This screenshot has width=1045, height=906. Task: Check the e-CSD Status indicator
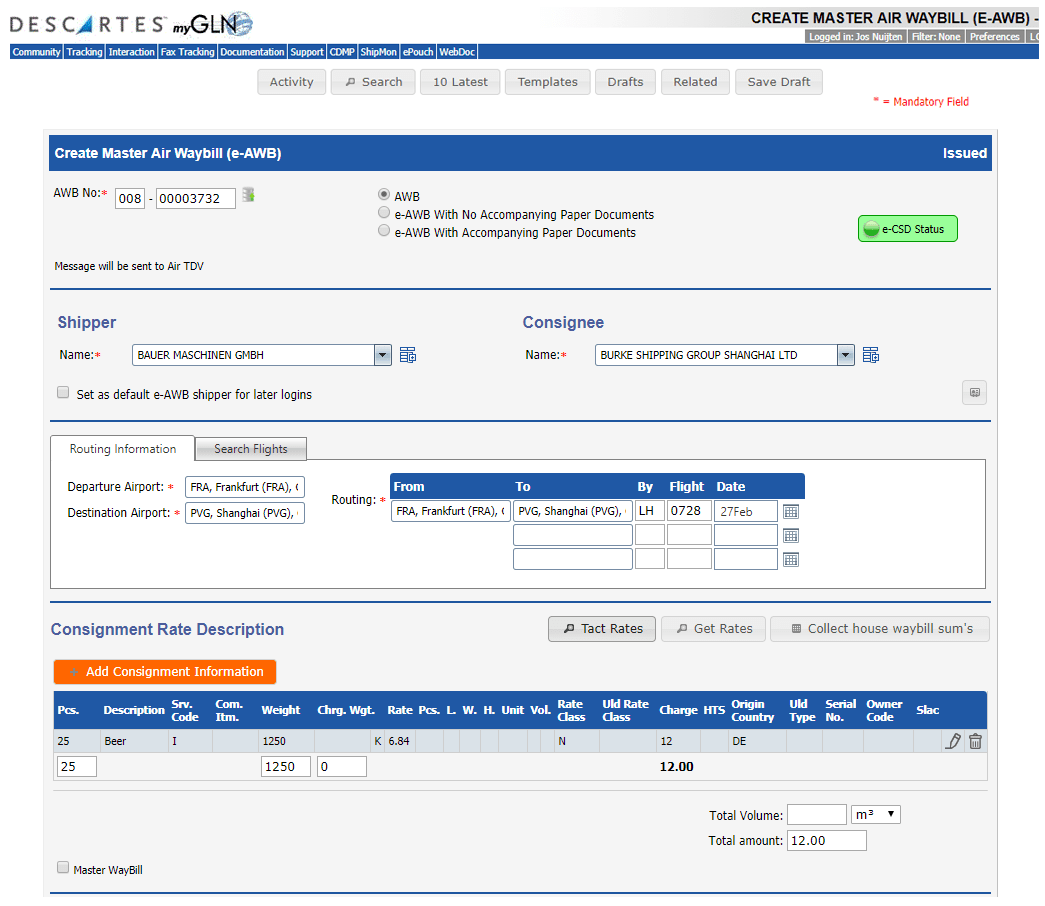907,229
